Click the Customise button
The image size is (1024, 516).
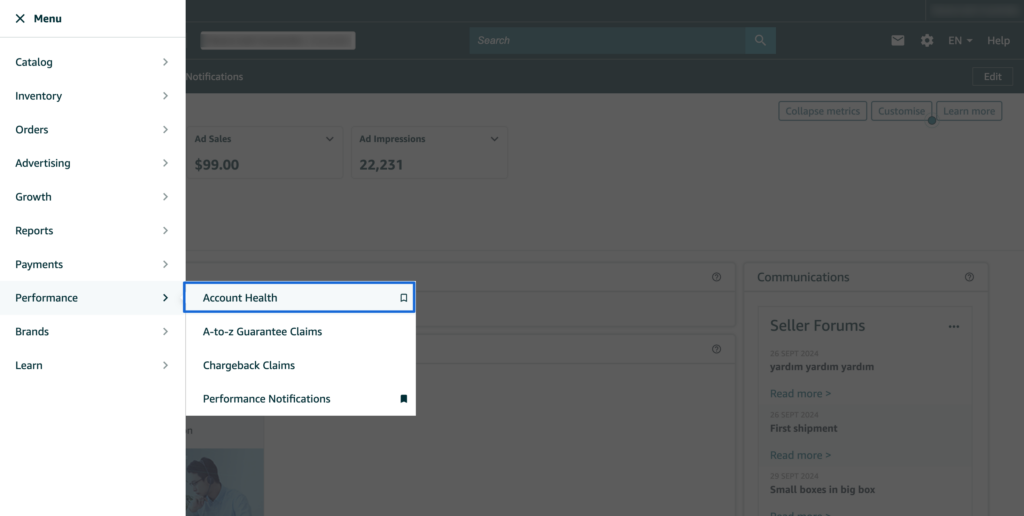point(901,111)
